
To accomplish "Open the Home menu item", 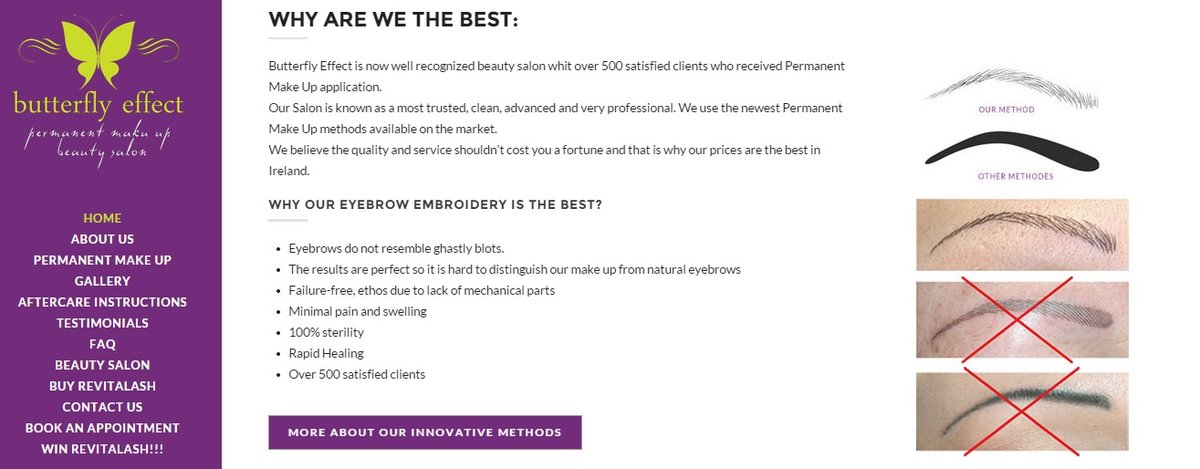I will coord(102,218).
